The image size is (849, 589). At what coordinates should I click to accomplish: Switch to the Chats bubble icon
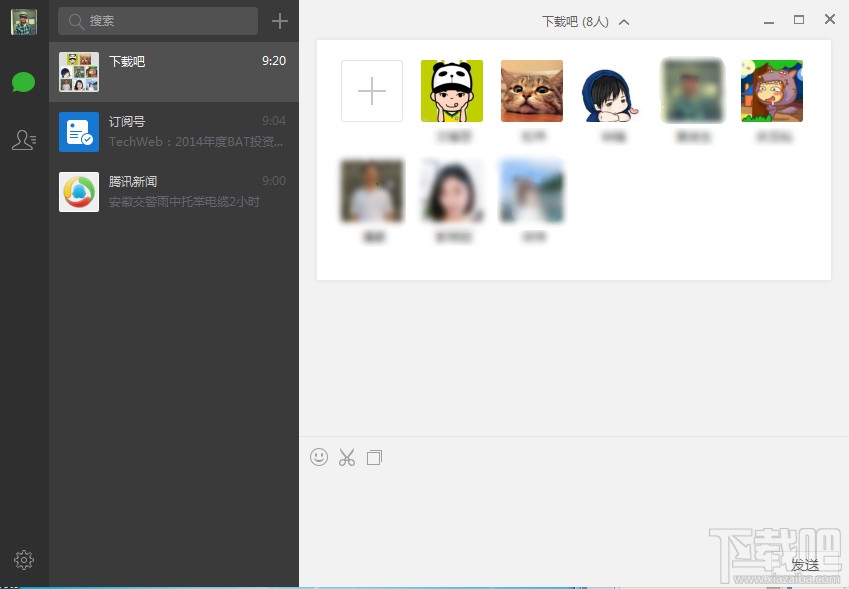24,81
